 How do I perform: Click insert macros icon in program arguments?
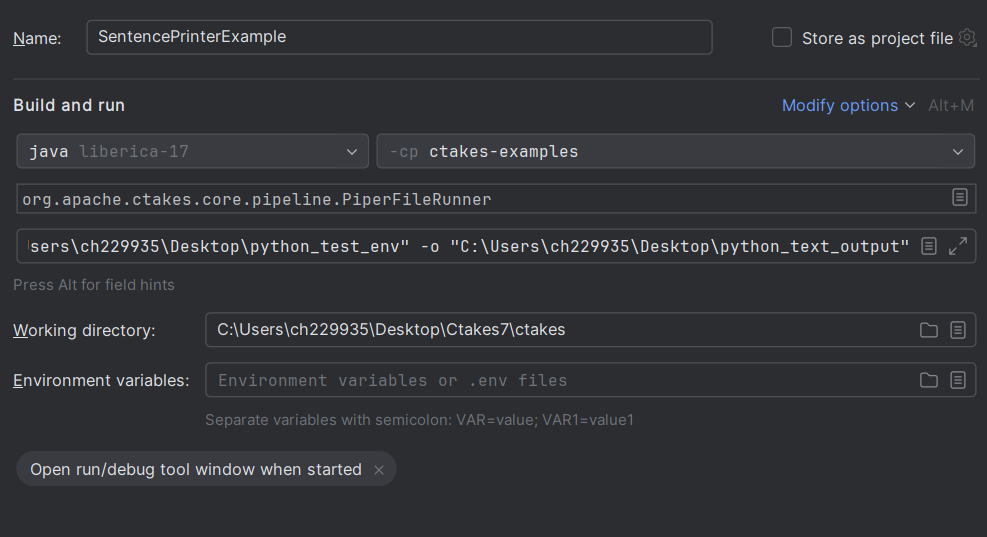coord(928,246)
